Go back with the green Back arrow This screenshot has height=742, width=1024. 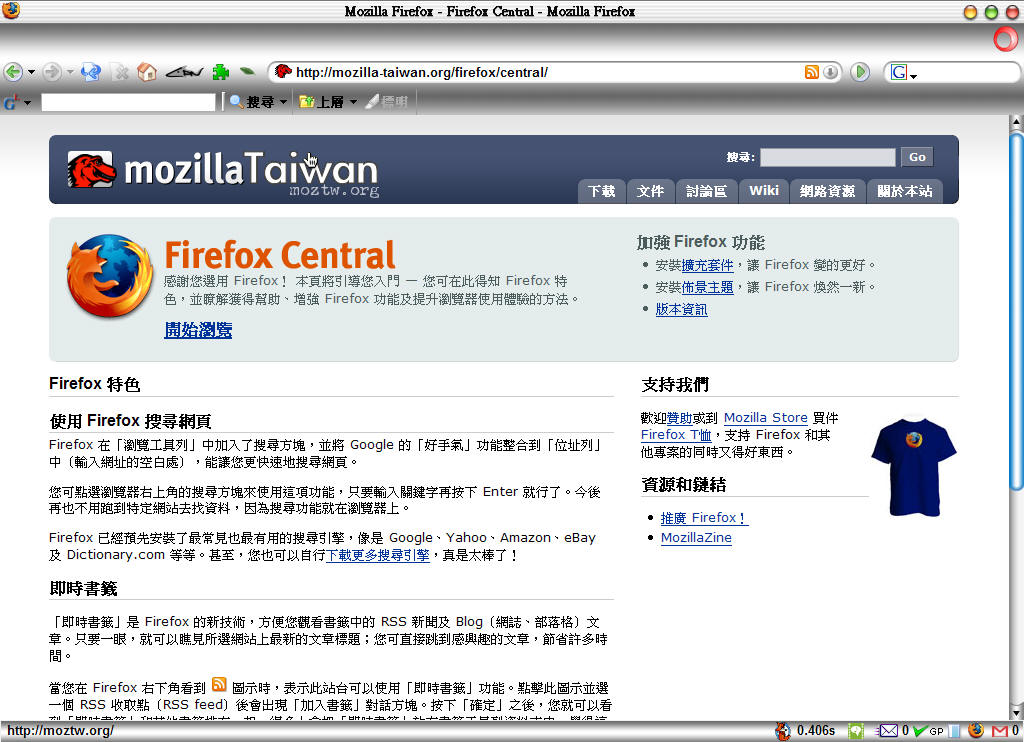click(13, 72)
